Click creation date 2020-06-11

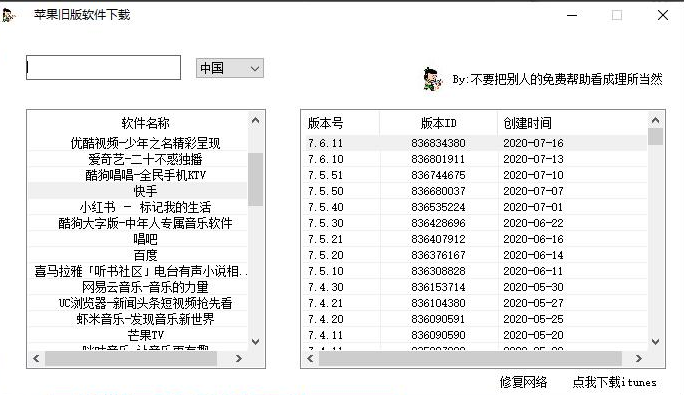pyautogui.click(x=533, y=271)
